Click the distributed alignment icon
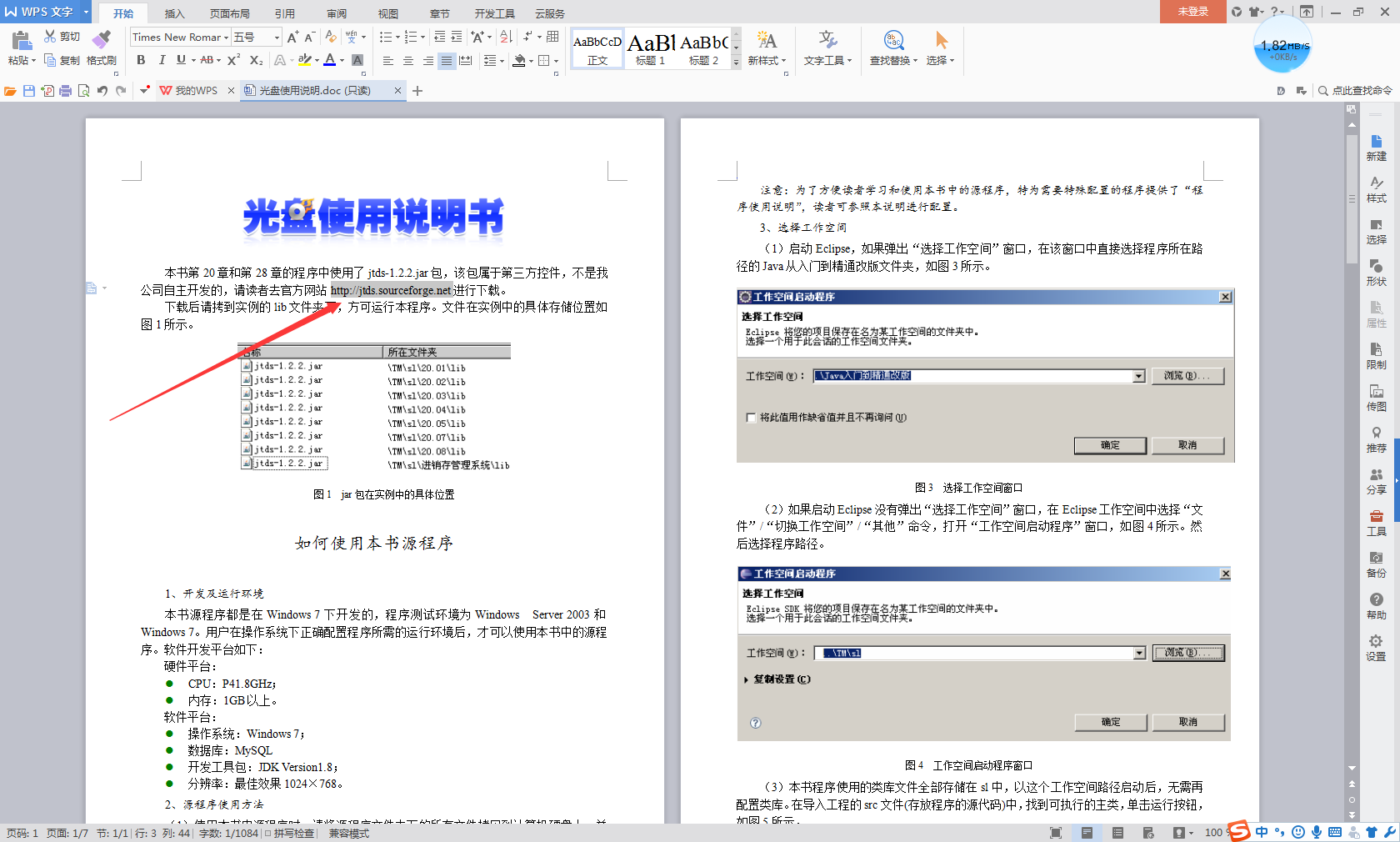 pos(466,60)
